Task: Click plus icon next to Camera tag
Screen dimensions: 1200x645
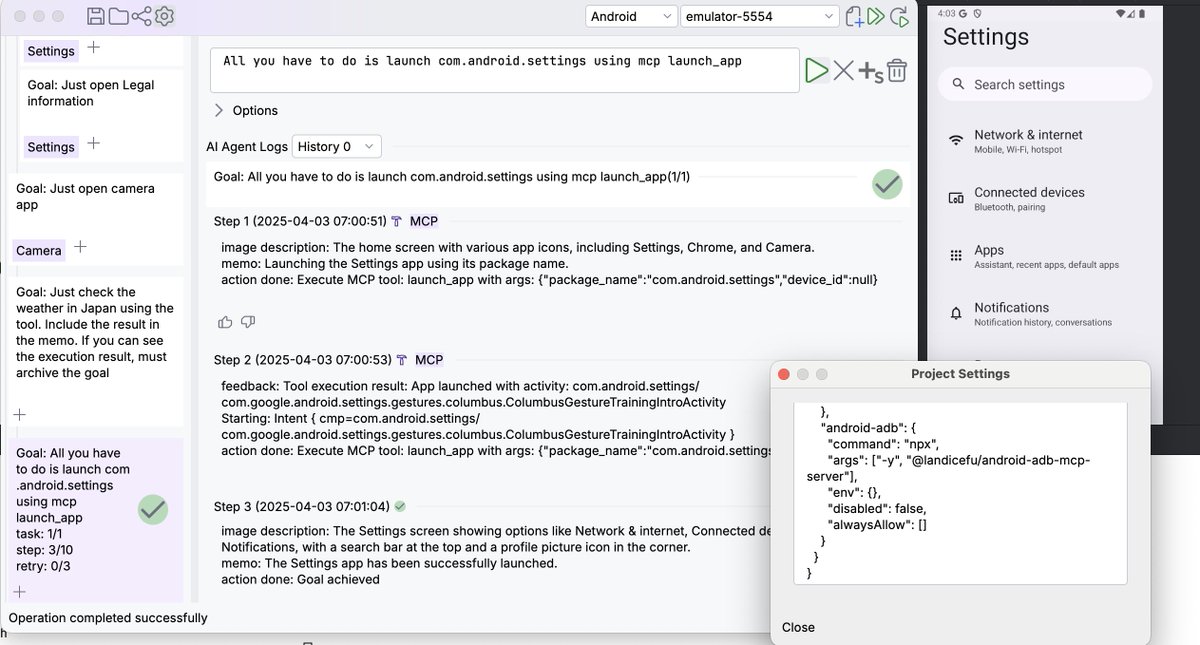Action: [x=81, y=246]
